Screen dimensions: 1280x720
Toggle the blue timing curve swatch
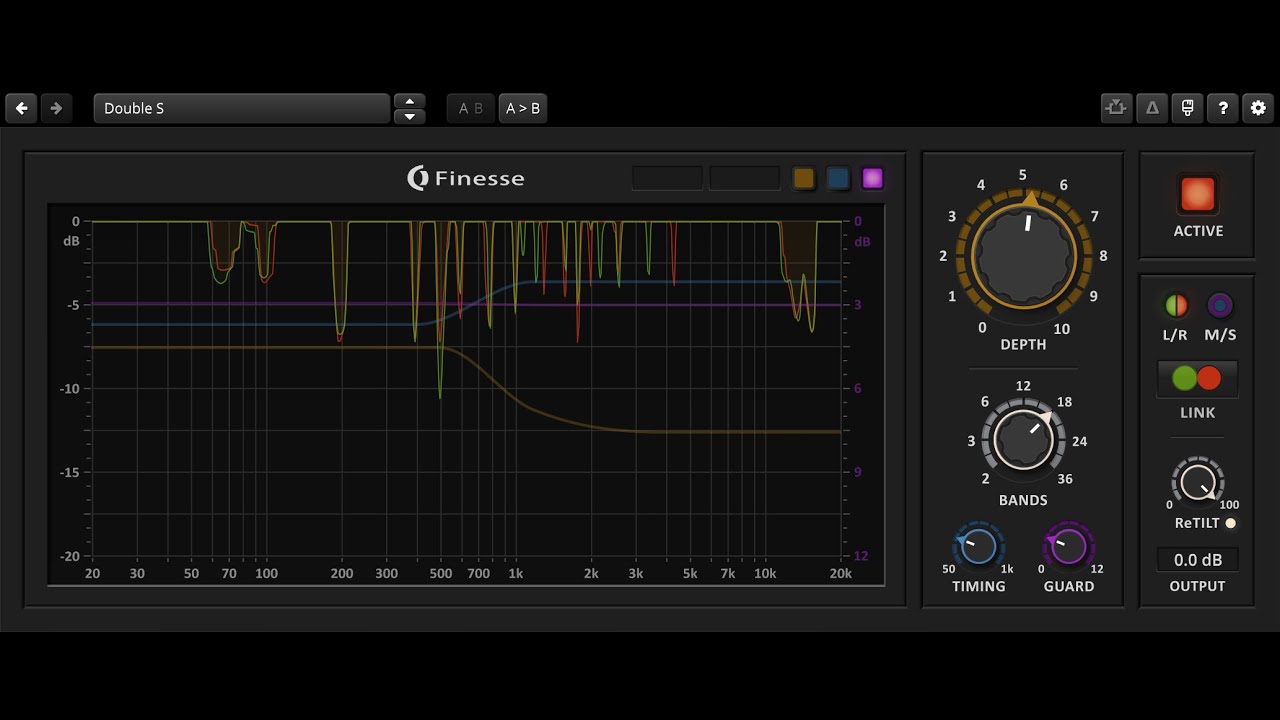pos(838,178)
